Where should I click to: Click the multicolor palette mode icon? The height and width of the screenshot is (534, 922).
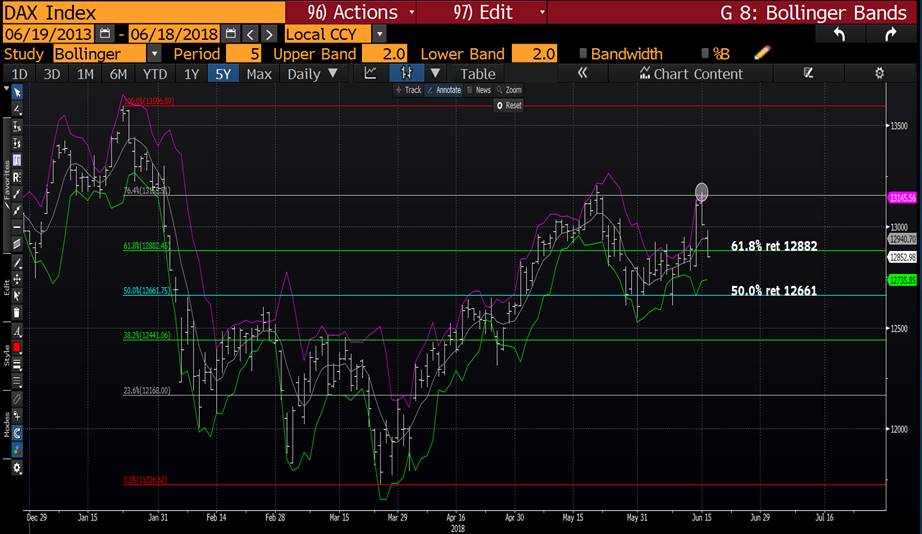click(17, 450)
